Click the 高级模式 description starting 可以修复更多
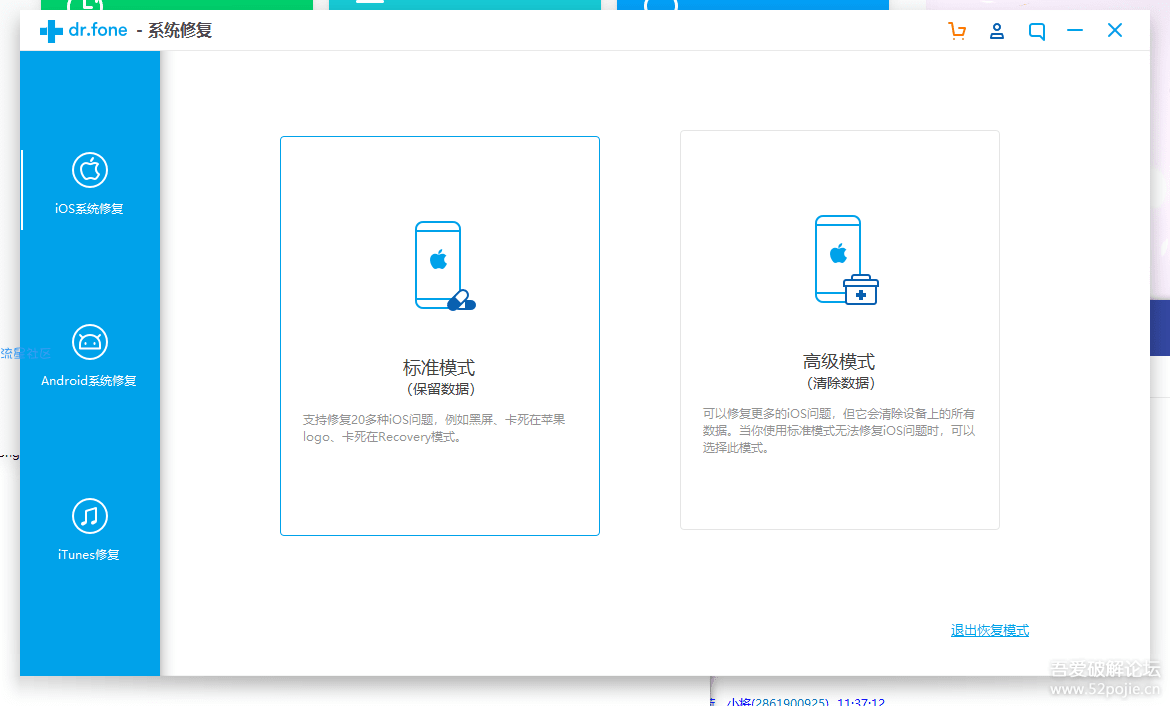Viewport: 1170px width, 706px height. pos(839,431)
